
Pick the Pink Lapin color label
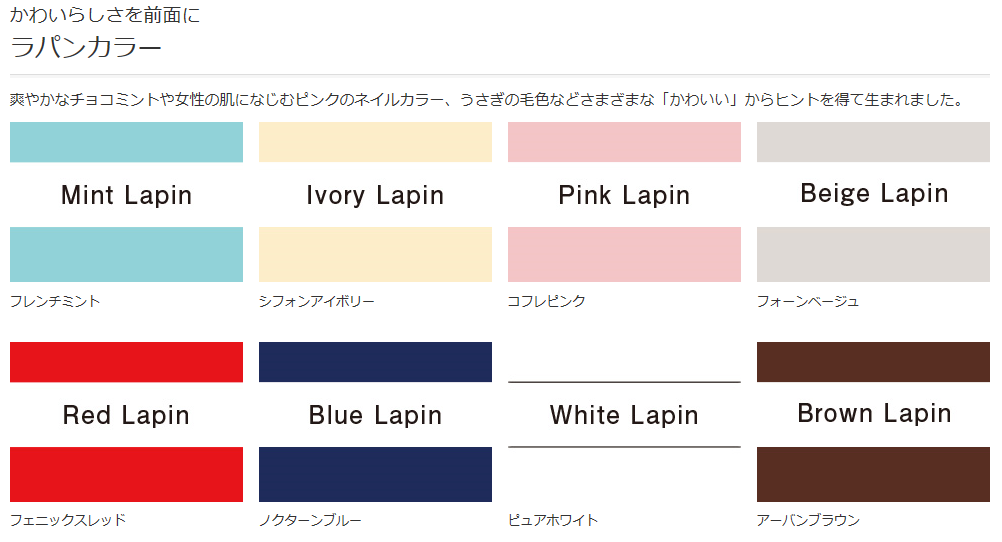[624, 195]
